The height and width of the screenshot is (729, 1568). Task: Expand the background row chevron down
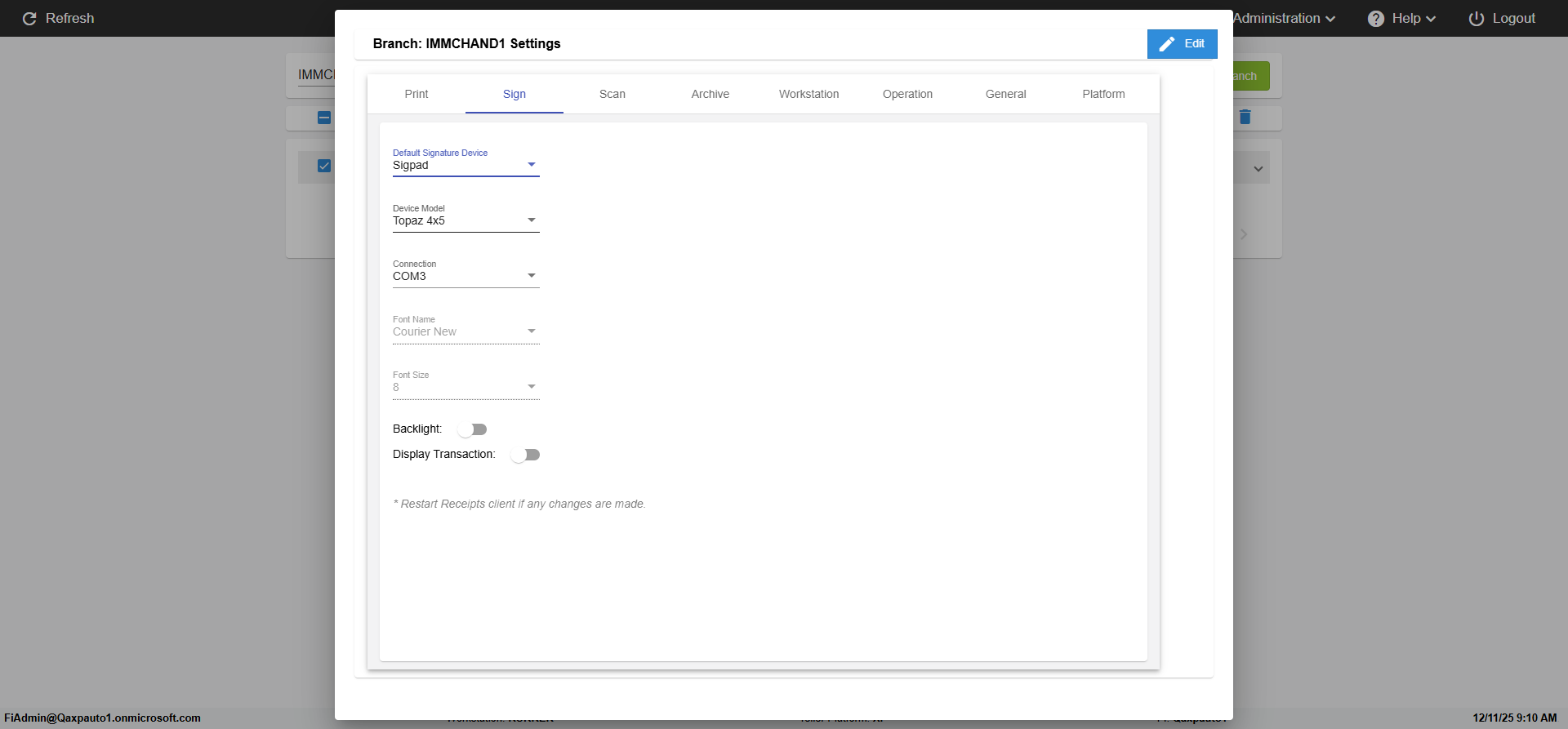point(1258,169)
